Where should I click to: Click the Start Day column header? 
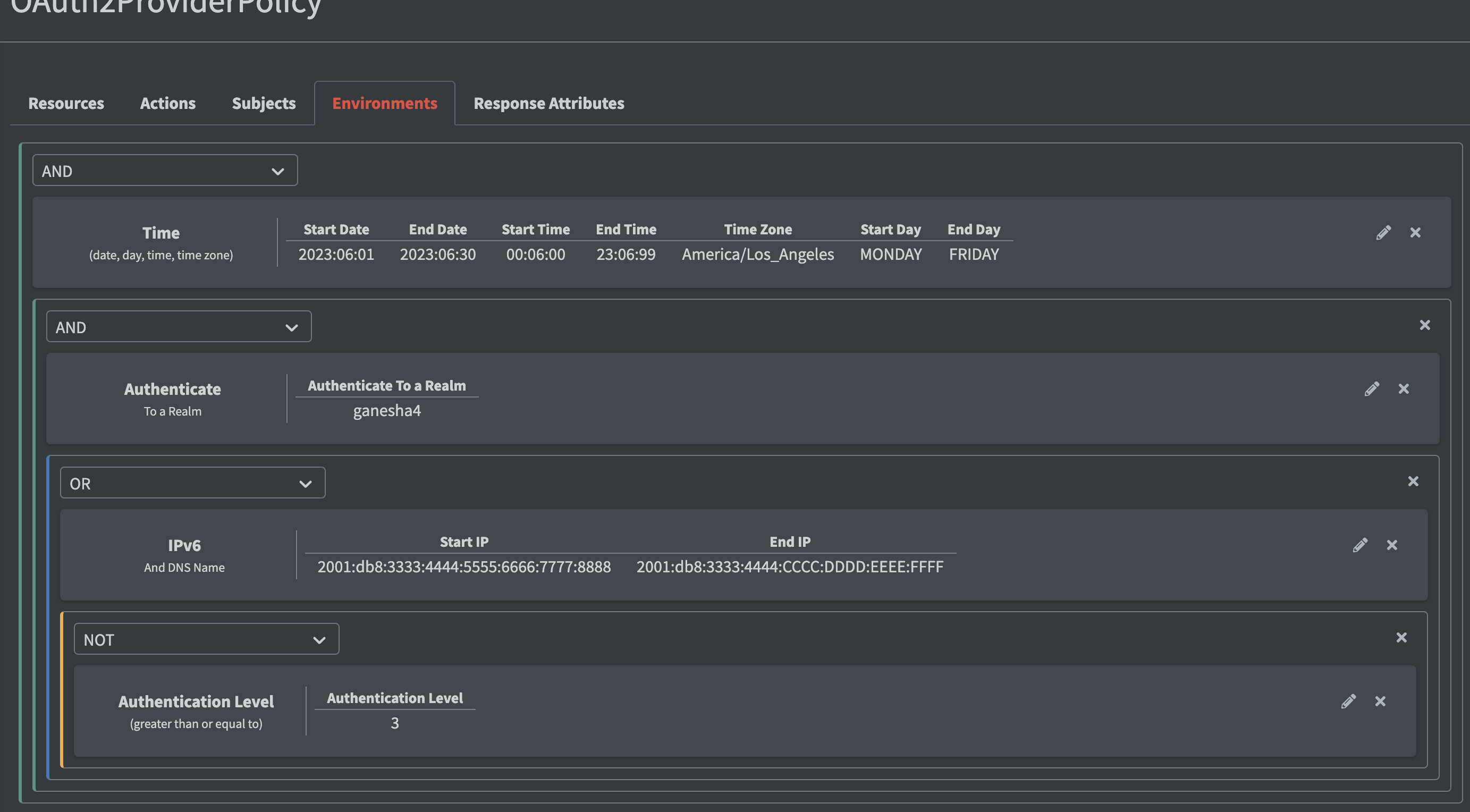coord(891,230)
